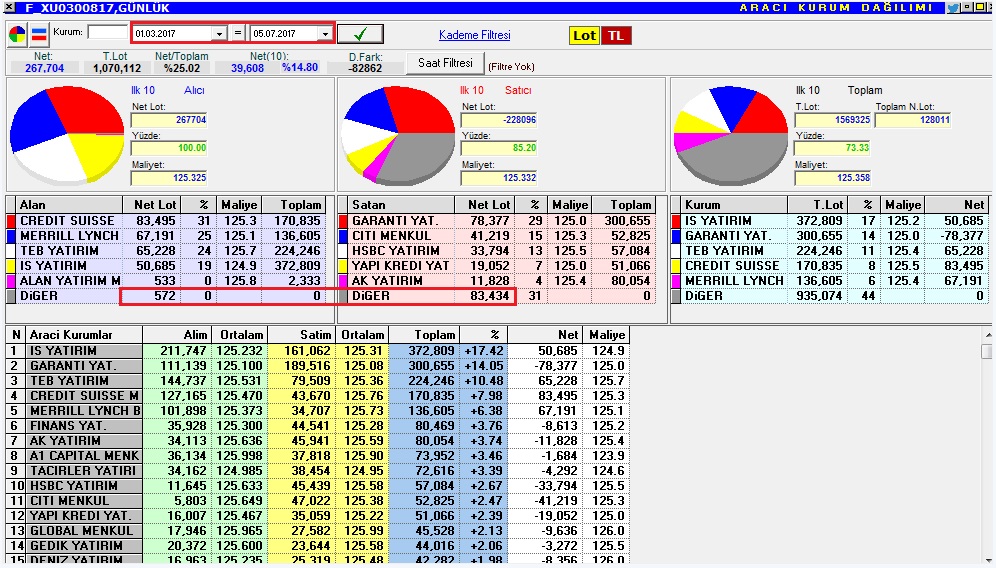Focus the Kurum input field
This screenshot has height=568, width=996.
tap(107, 32)
